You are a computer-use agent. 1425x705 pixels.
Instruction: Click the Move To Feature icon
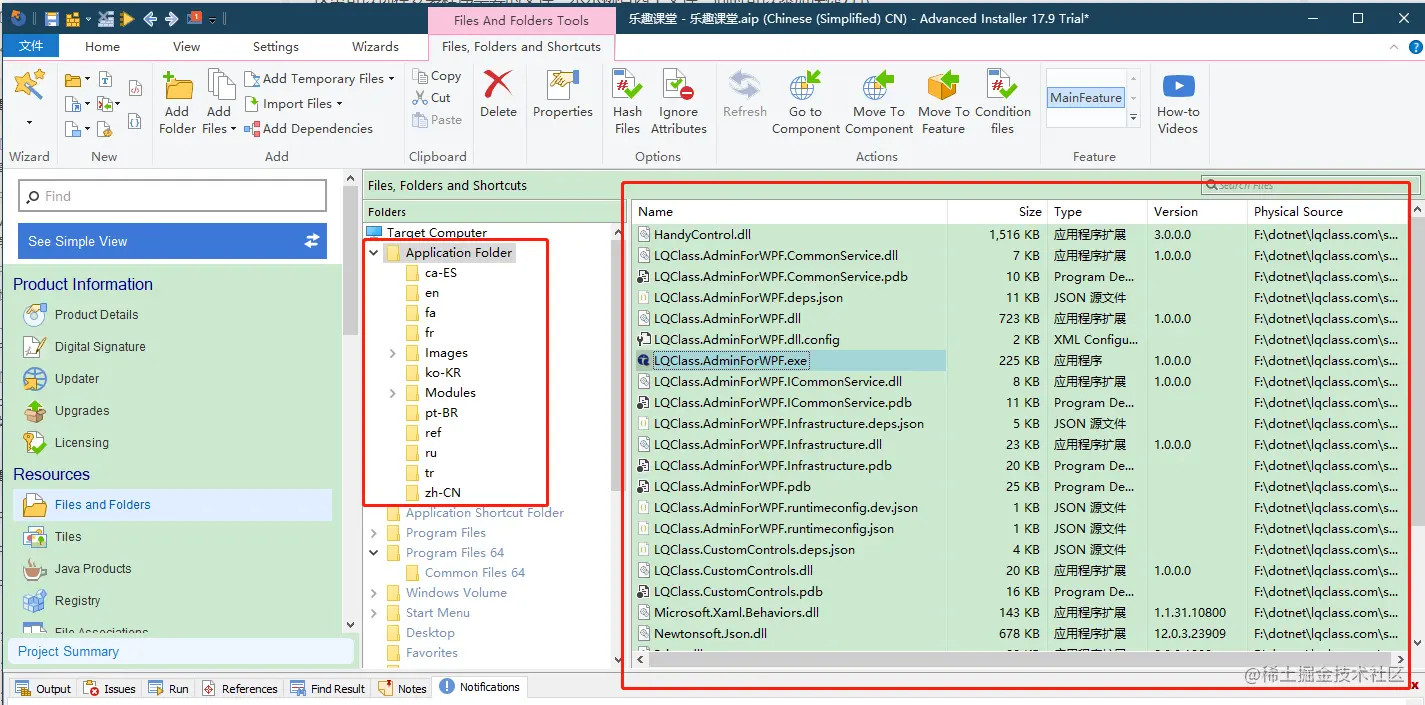point(943,86)
